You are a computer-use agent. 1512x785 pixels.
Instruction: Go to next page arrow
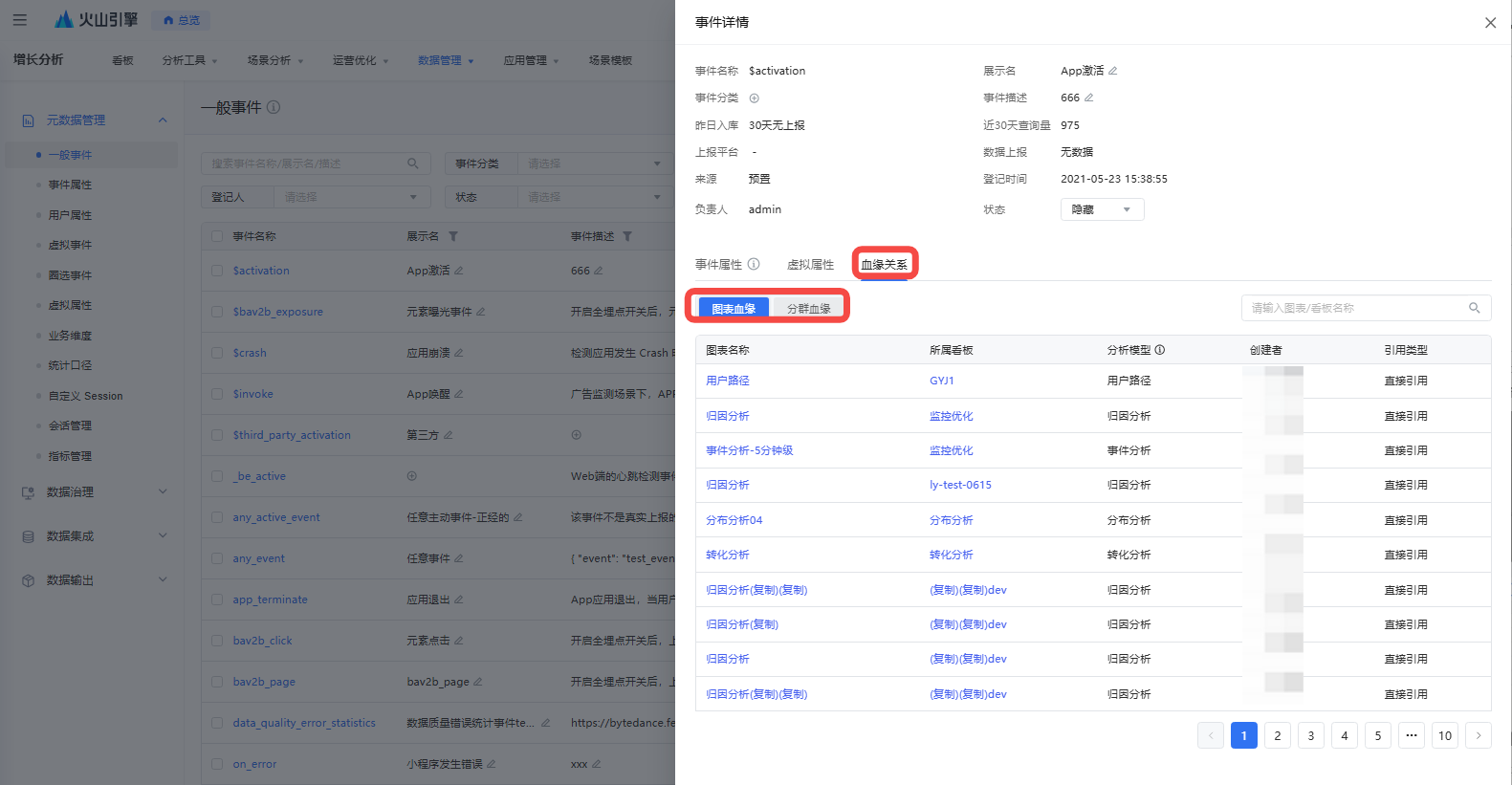[1479, 735]
